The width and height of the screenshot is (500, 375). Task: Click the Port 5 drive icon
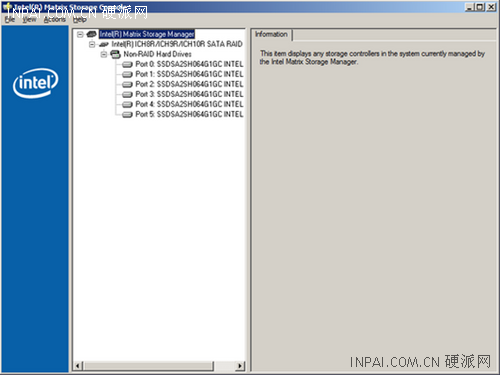tap(127, 114)
